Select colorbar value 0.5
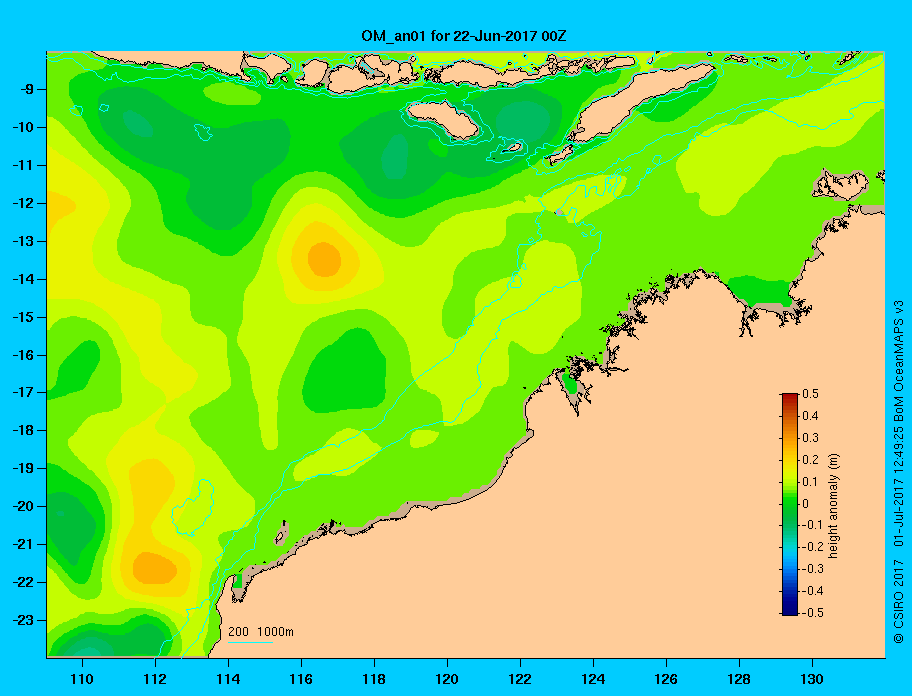Screen dimensions: 912x696 click(x=811, y=394)
